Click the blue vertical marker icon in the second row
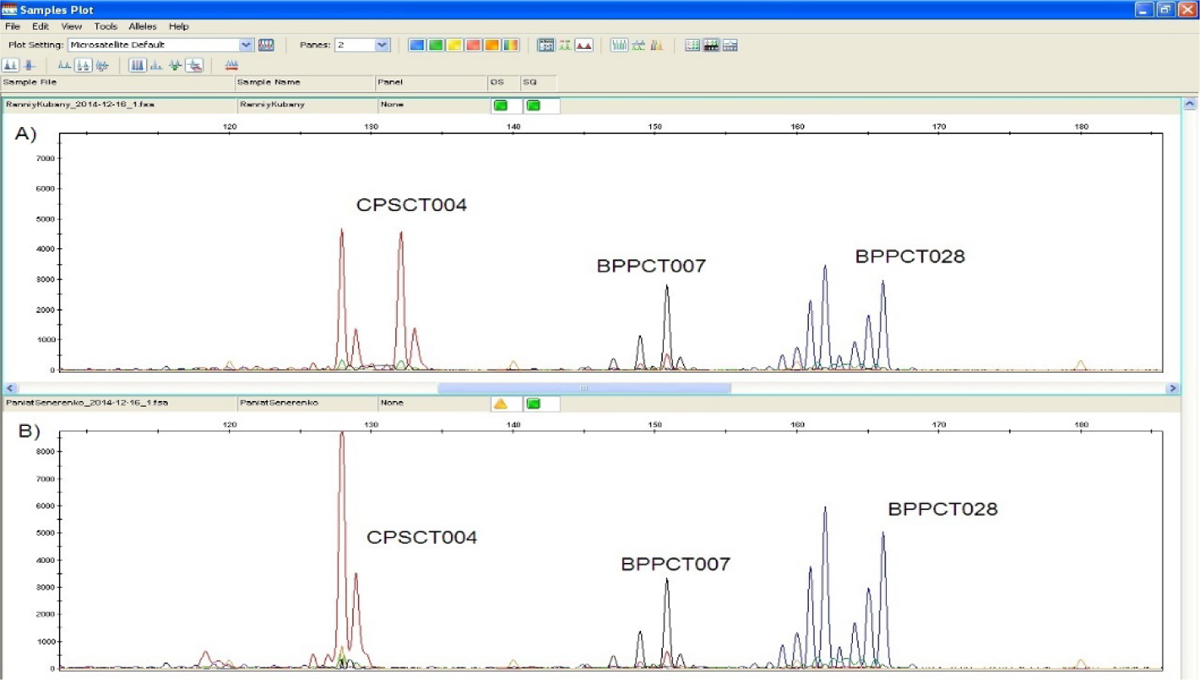Viewport: 1200px width, 680px height. pos(29,65)
